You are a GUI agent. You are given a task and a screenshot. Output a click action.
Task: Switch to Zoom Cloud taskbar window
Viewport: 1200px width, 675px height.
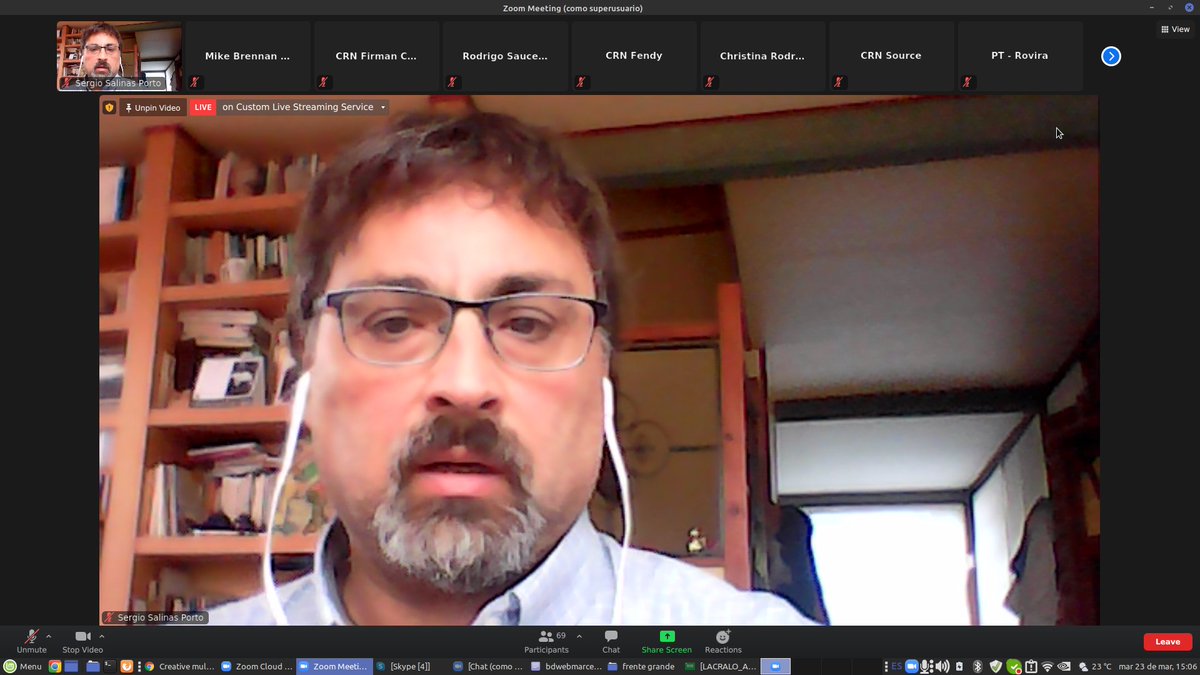point(256,666)
